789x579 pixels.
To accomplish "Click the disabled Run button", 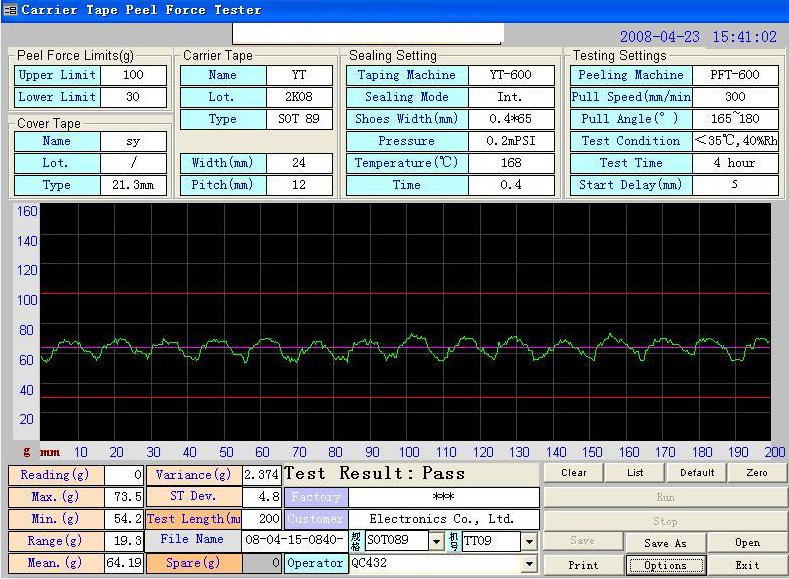I will click(665, 498).
